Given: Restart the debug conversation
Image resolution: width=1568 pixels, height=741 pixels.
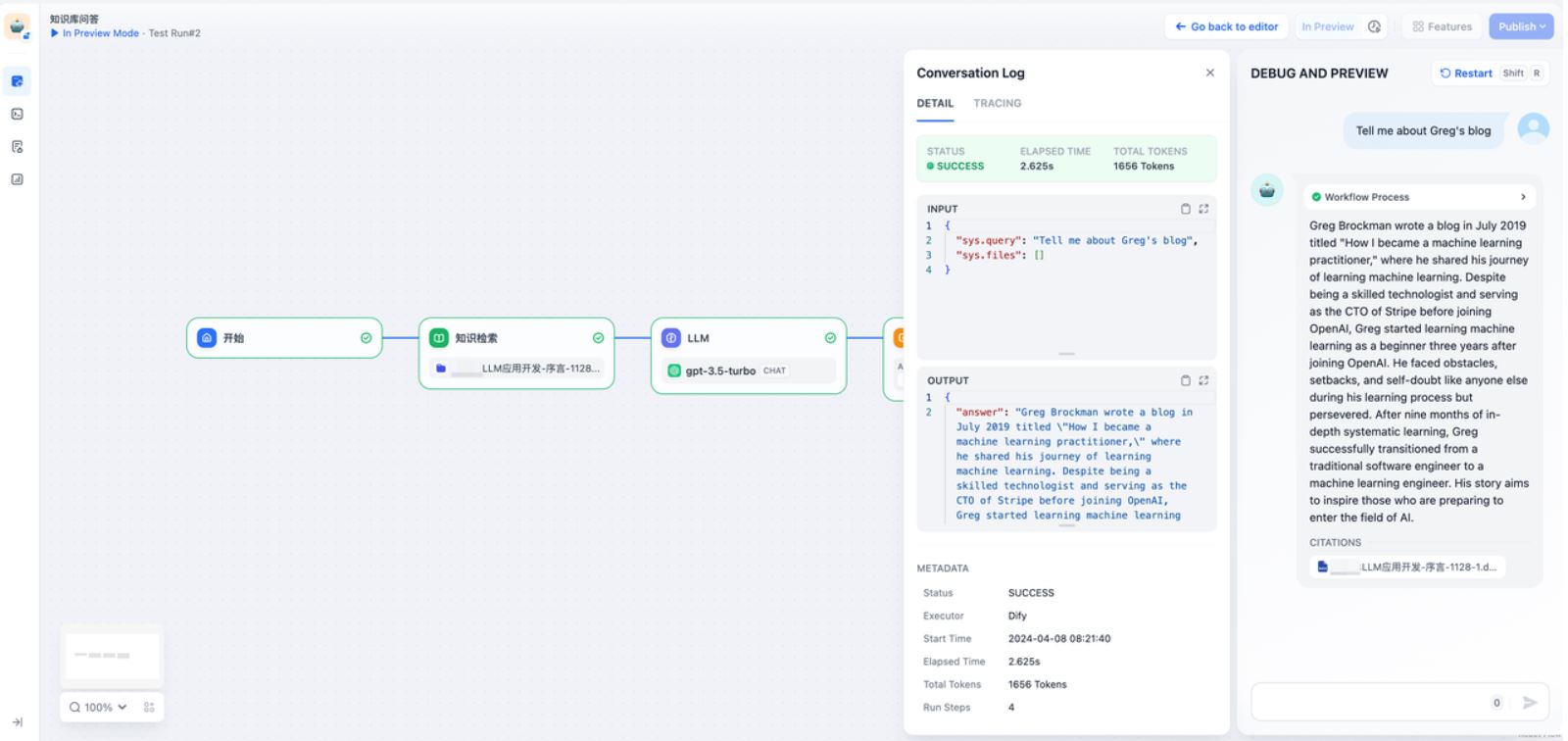Looking at the screenshot, I should (1466, 74).
